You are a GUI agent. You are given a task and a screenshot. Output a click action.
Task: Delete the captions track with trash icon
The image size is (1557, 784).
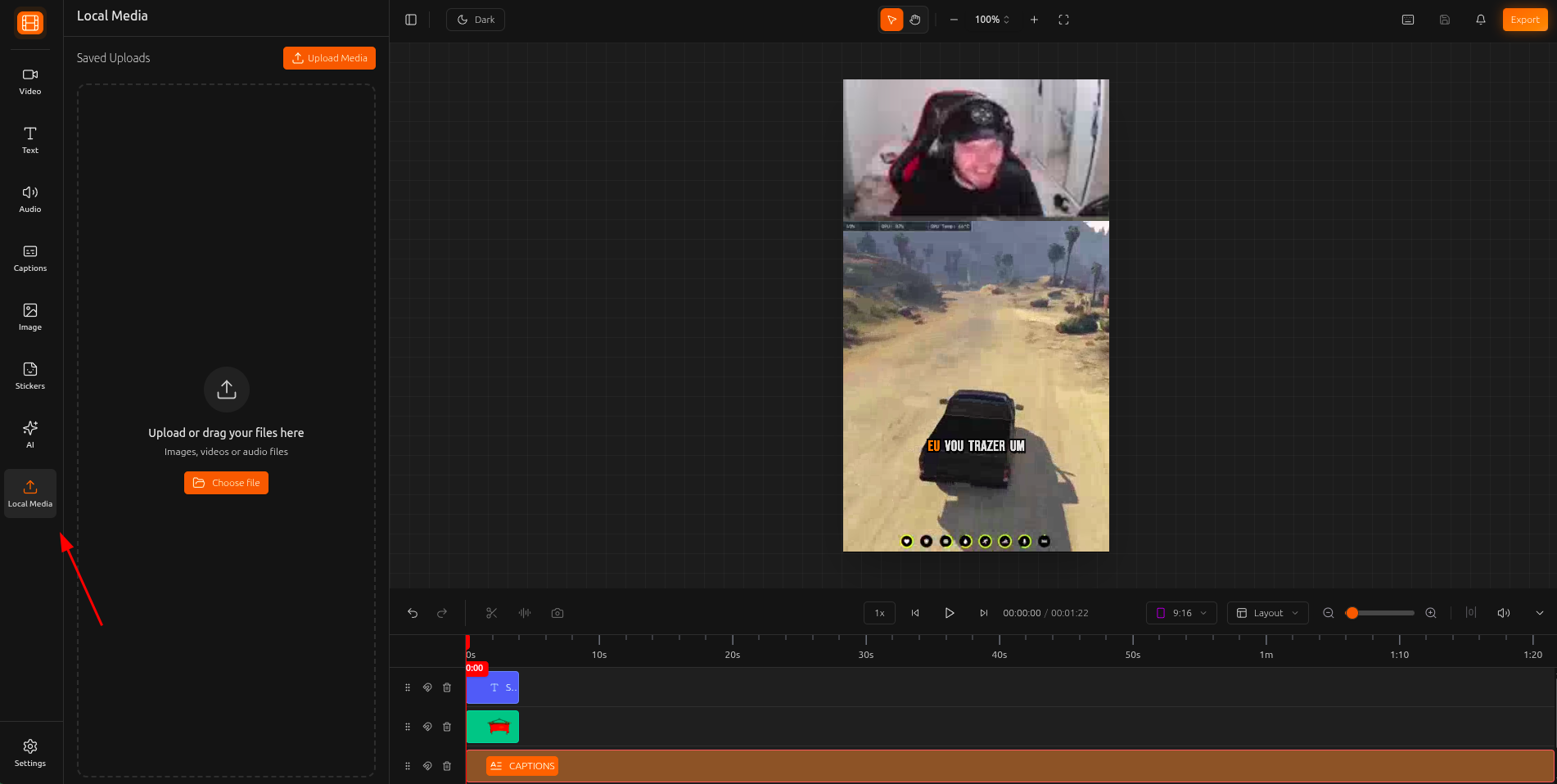(447, 766)
